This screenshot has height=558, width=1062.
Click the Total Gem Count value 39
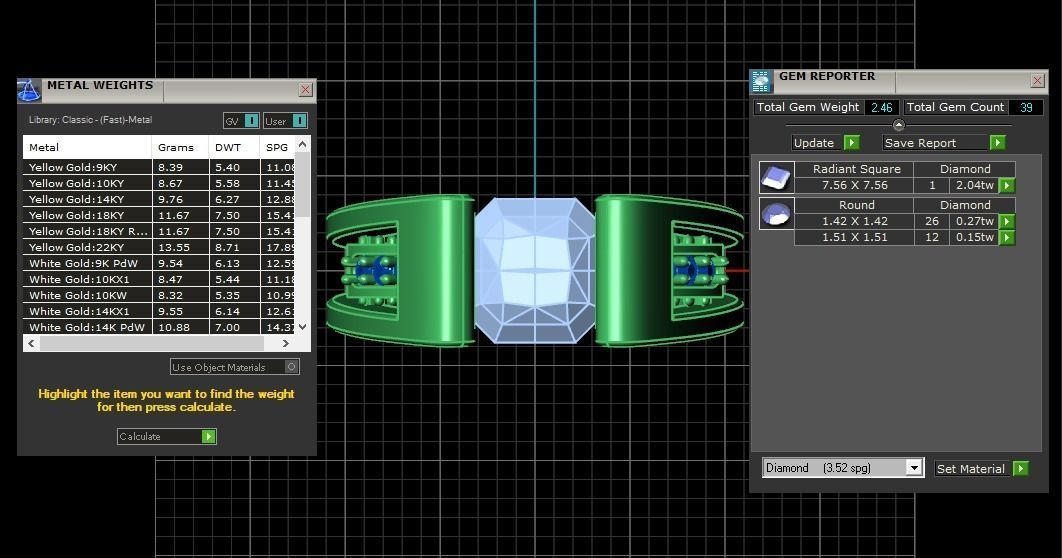click(1026, 107)
